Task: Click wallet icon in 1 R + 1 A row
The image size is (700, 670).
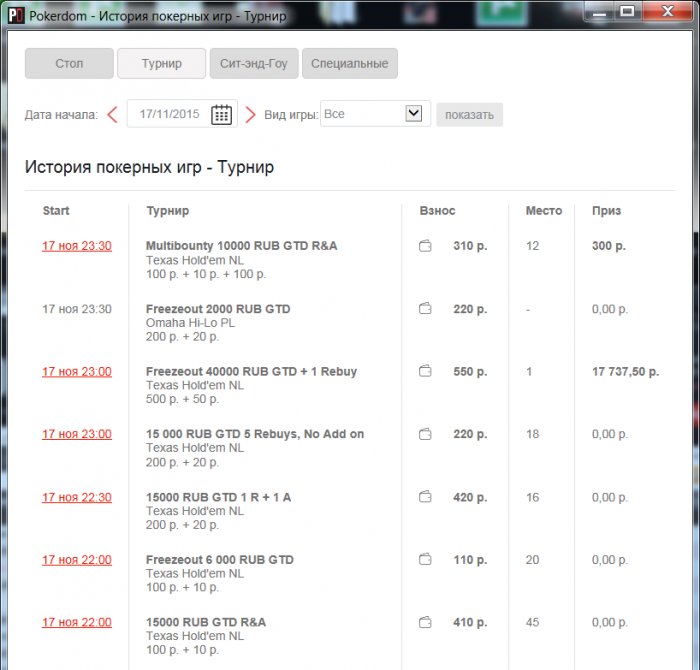Action: tap(425, 497)
